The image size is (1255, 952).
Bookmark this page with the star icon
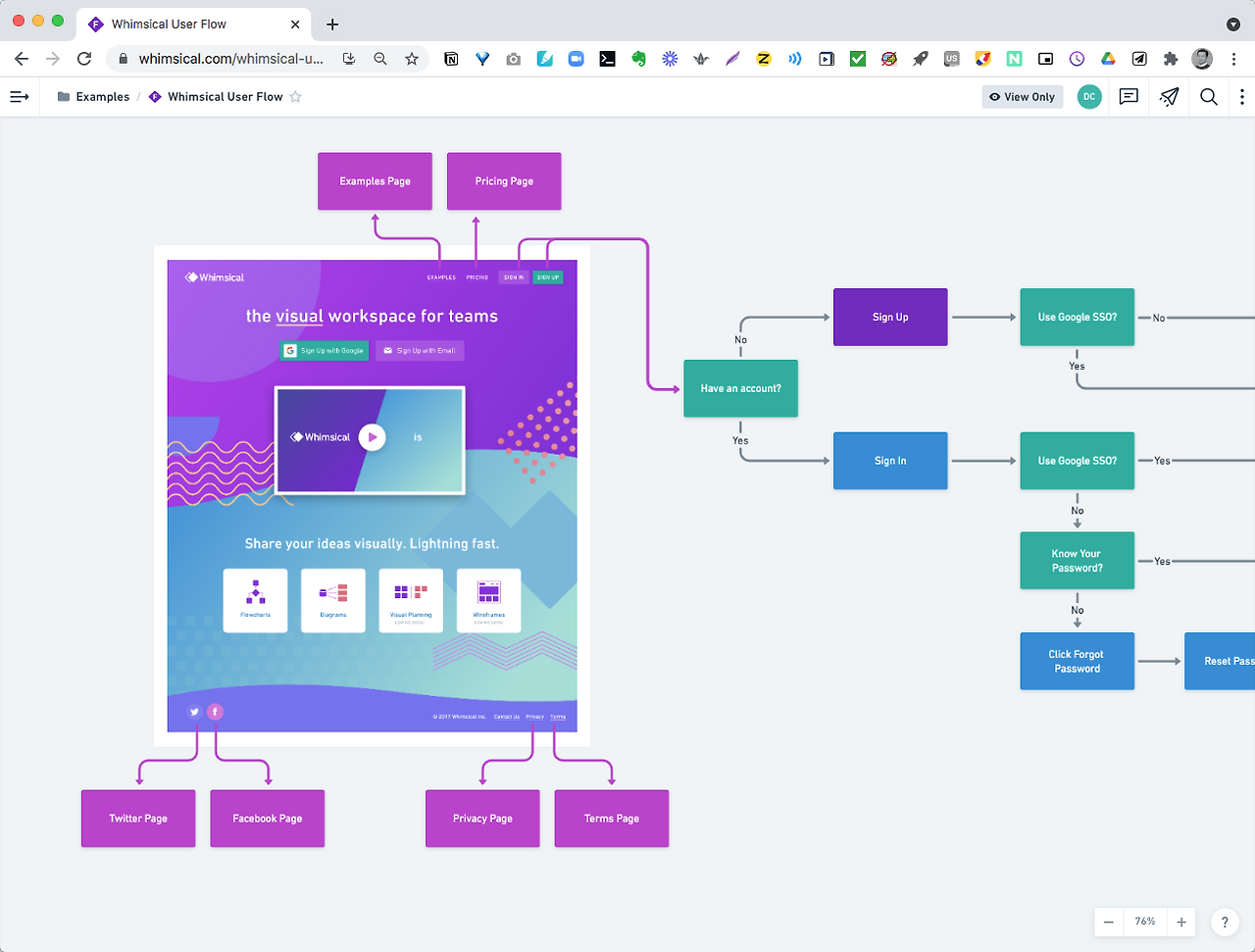click(412, 59)
